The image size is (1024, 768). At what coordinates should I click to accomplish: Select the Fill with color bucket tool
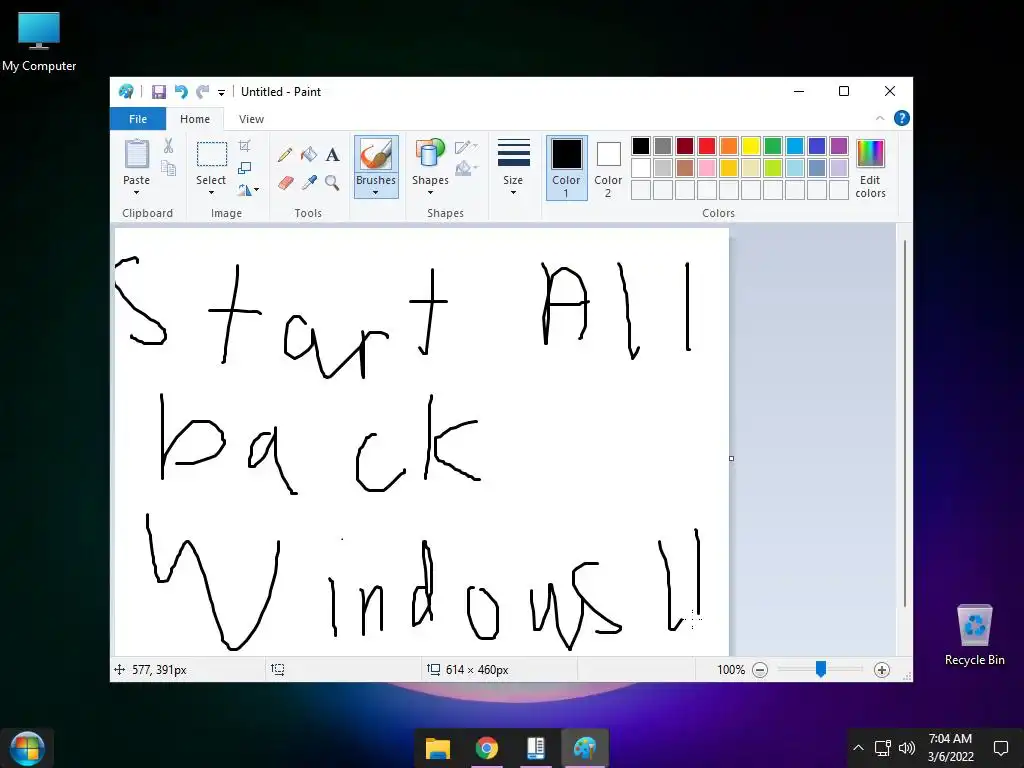point(309,154)
